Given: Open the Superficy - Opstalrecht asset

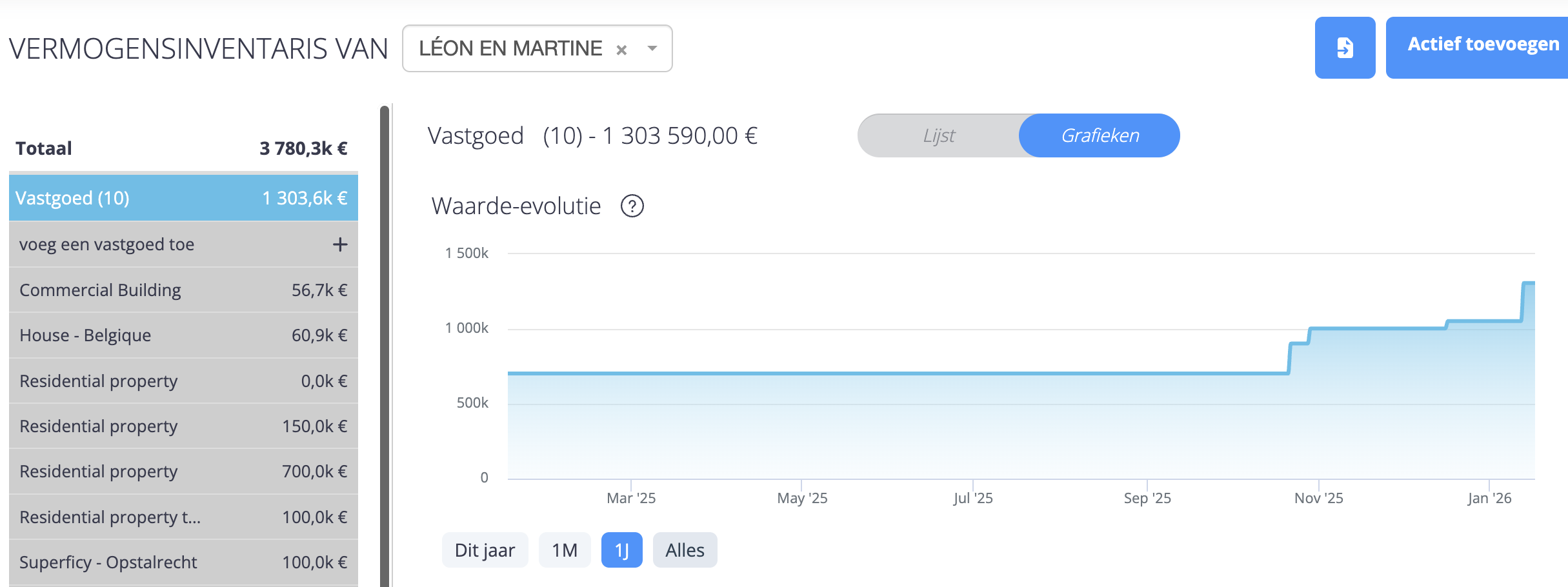Looking at the screenshot, I should (x=183, y=562).
